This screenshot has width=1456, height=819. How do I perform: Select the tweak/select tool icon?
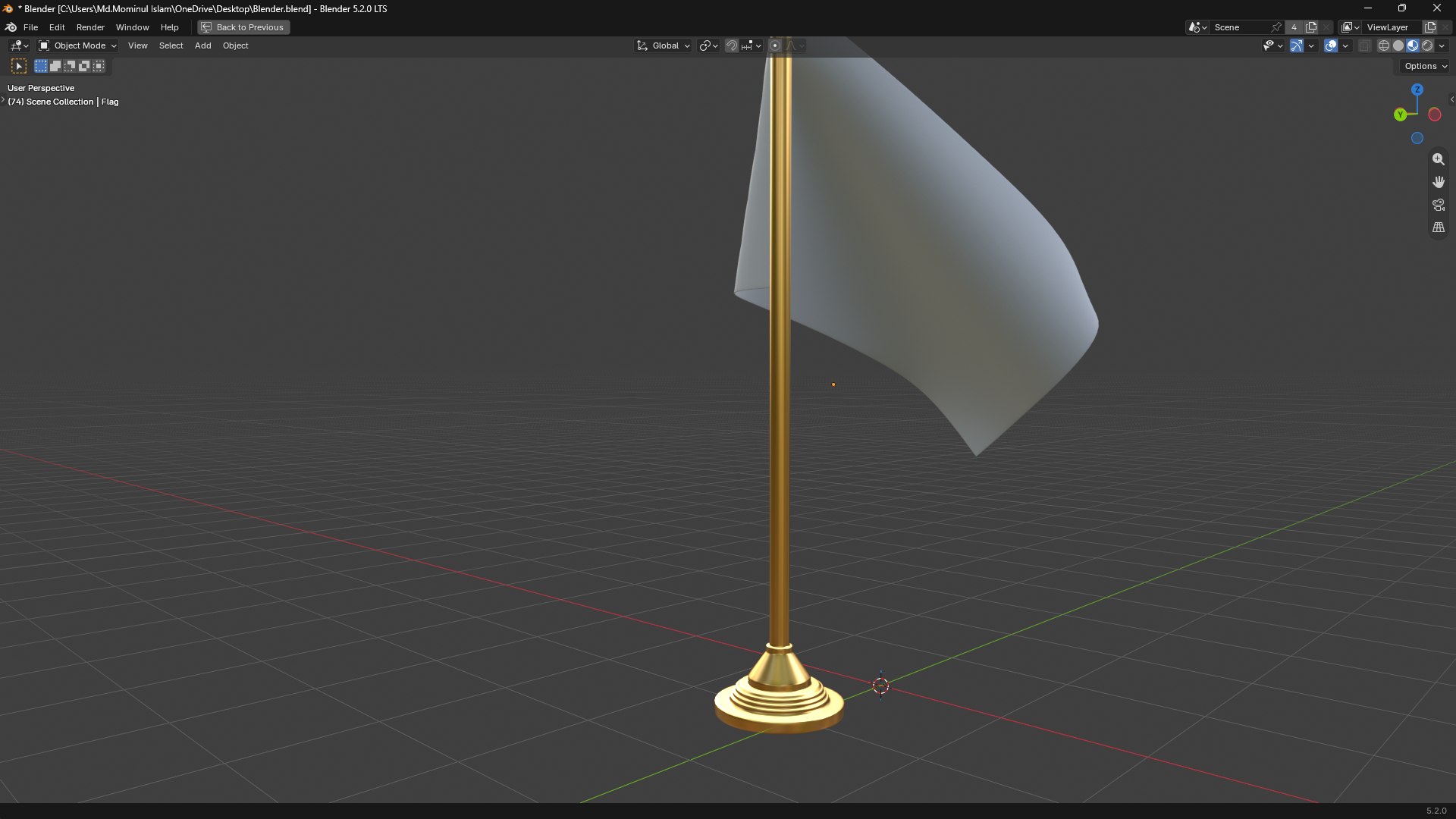(19, 67)
